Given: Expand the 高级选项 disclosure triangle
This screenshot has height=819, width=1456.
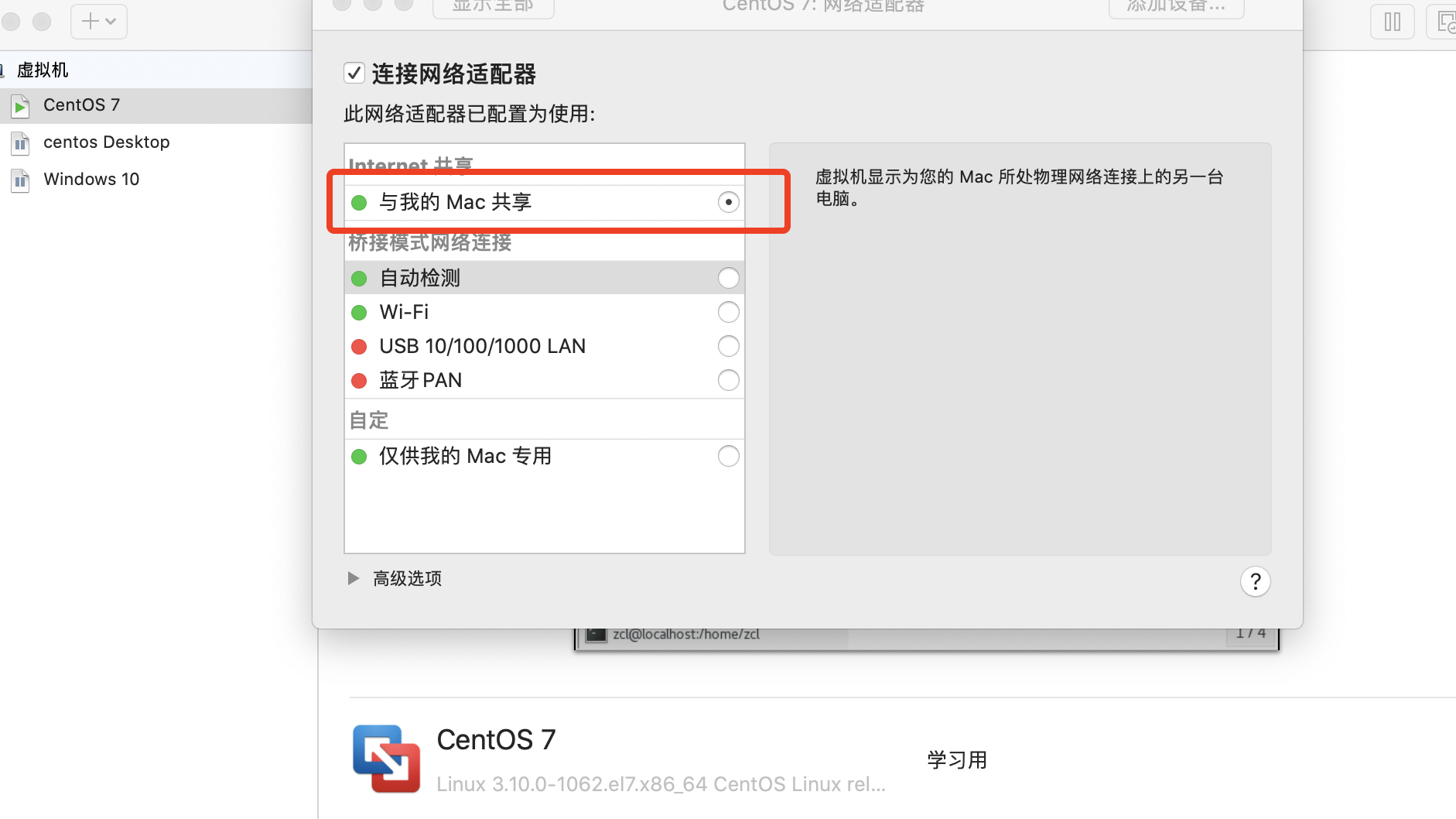Looking at the screenshot, I should (354, 578).
